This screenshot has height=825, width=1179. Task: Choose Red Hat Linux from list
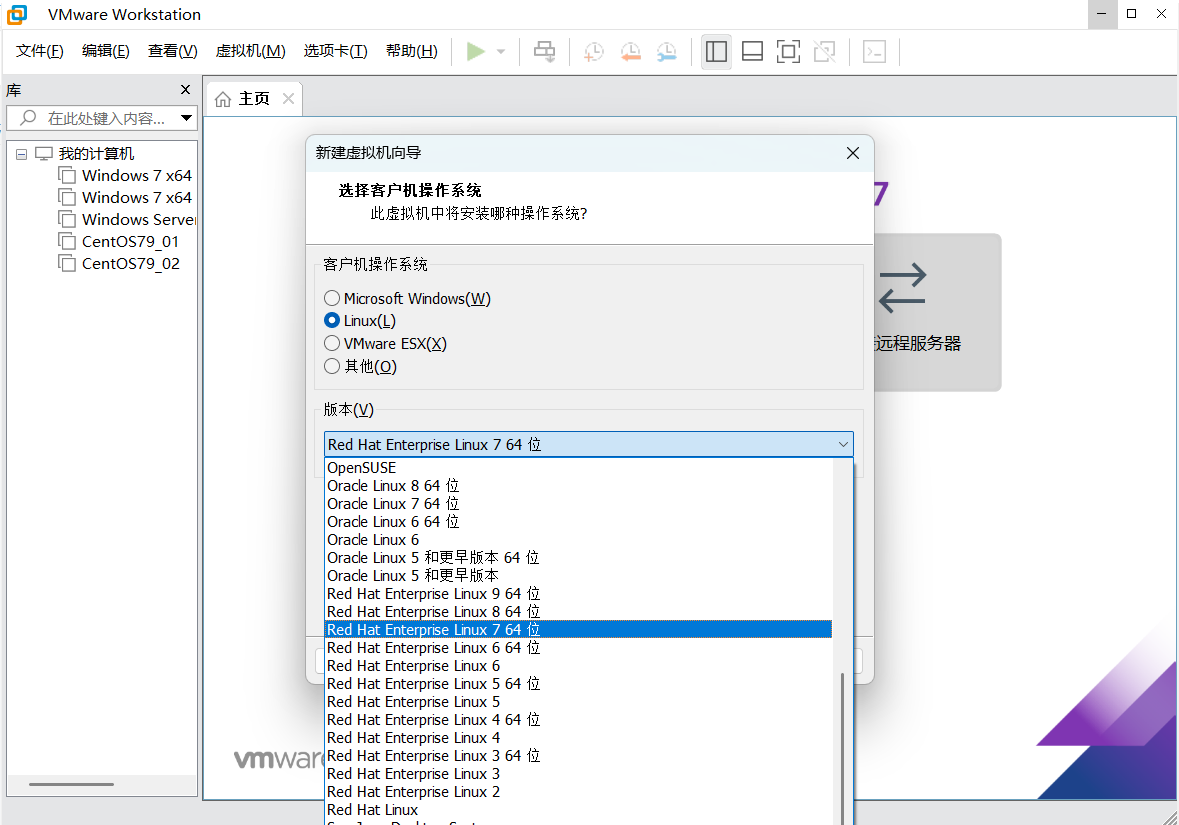click(578, 810)
